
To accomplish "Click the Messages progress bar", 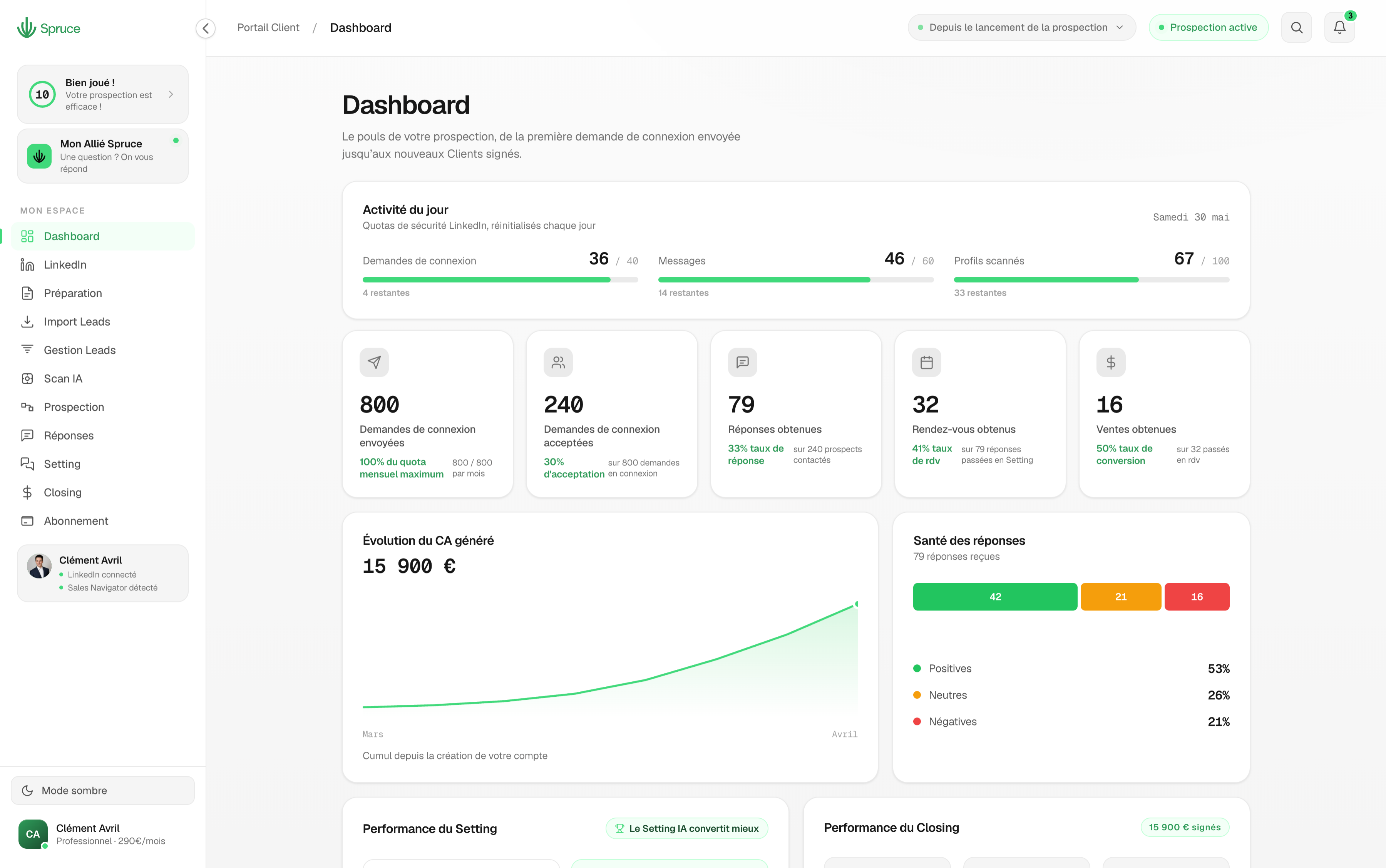I will [x=796, y=279].
